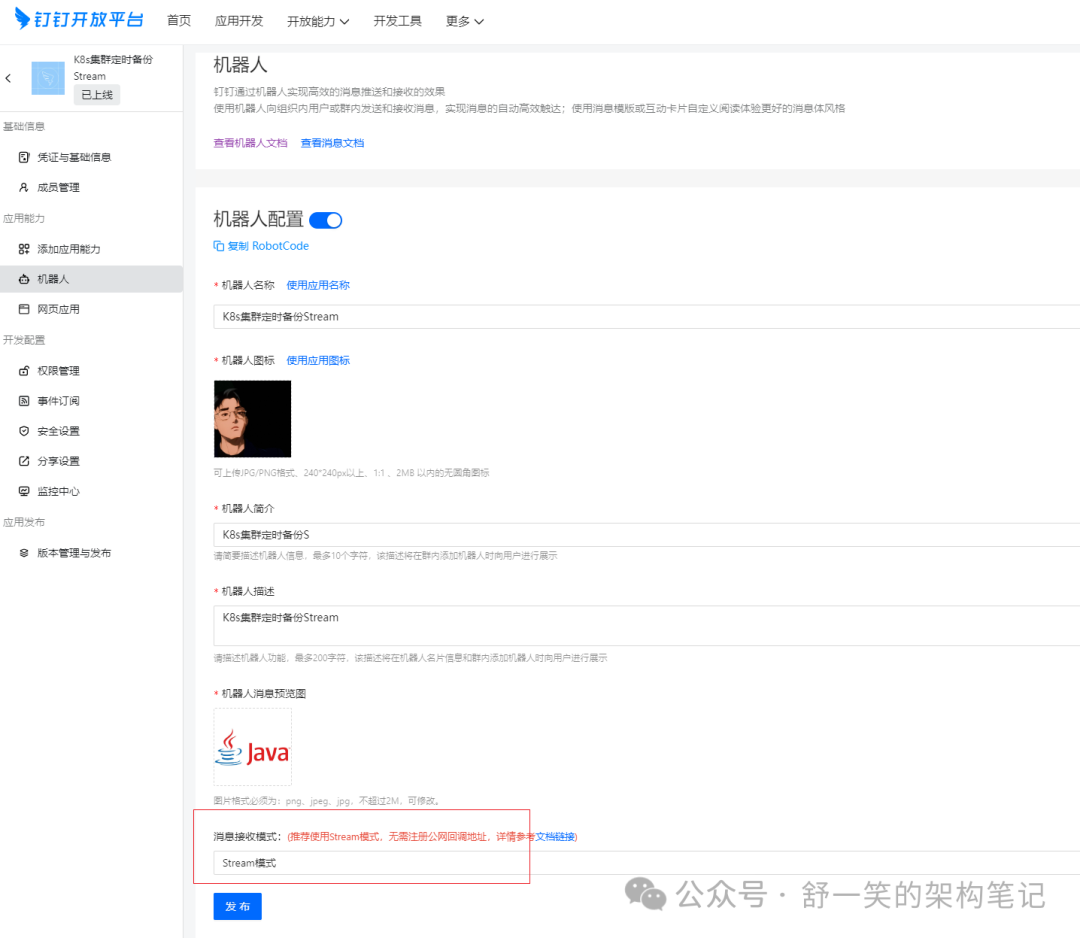This screenshot has height=938, width=1080.
Task: Open the 首页 nav item
Action: coord(179,21)
